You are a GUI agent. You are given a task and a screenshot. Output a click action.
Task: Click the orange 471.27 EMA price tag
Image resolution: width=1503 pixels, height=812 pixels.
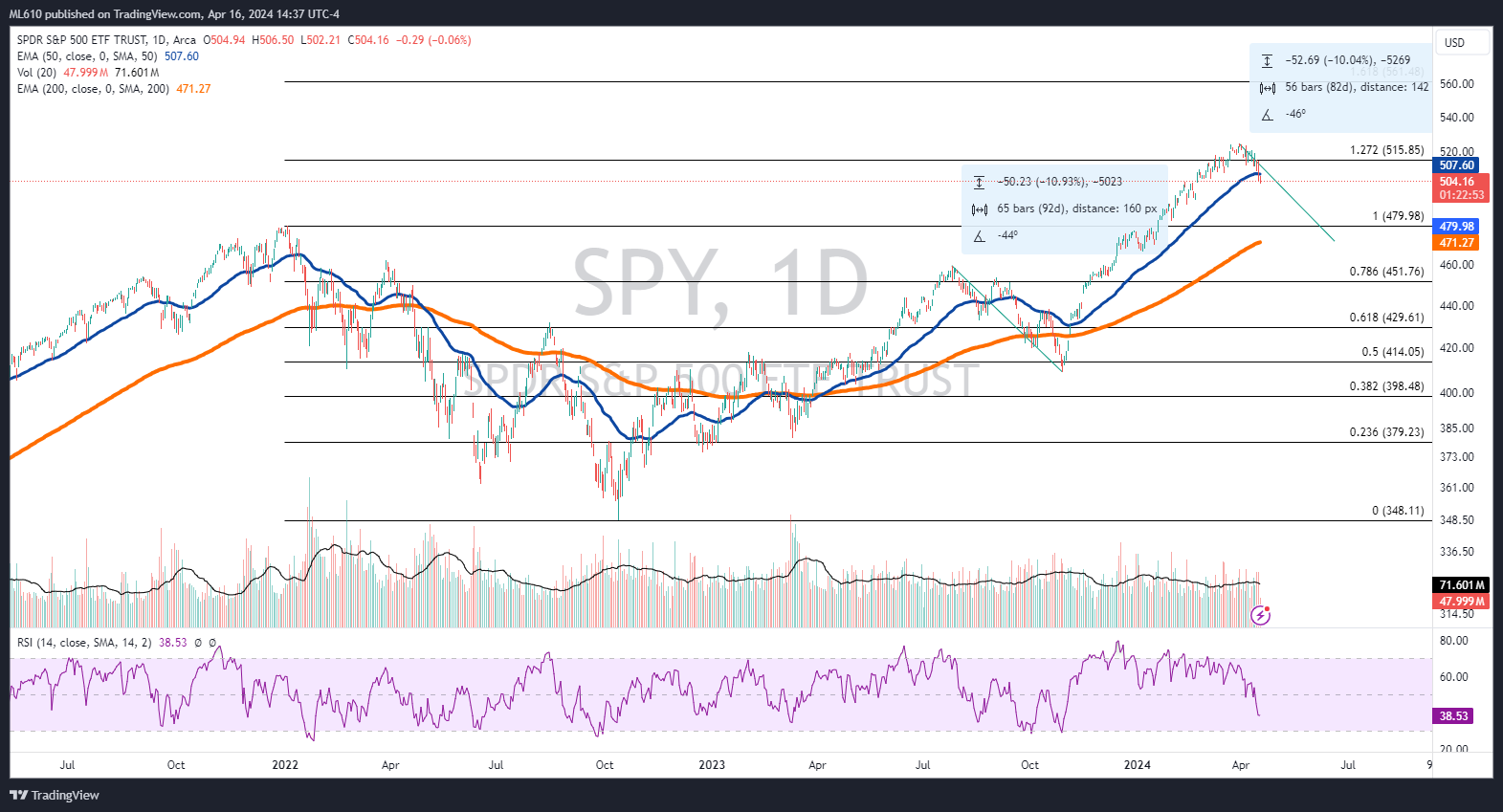1457,243
